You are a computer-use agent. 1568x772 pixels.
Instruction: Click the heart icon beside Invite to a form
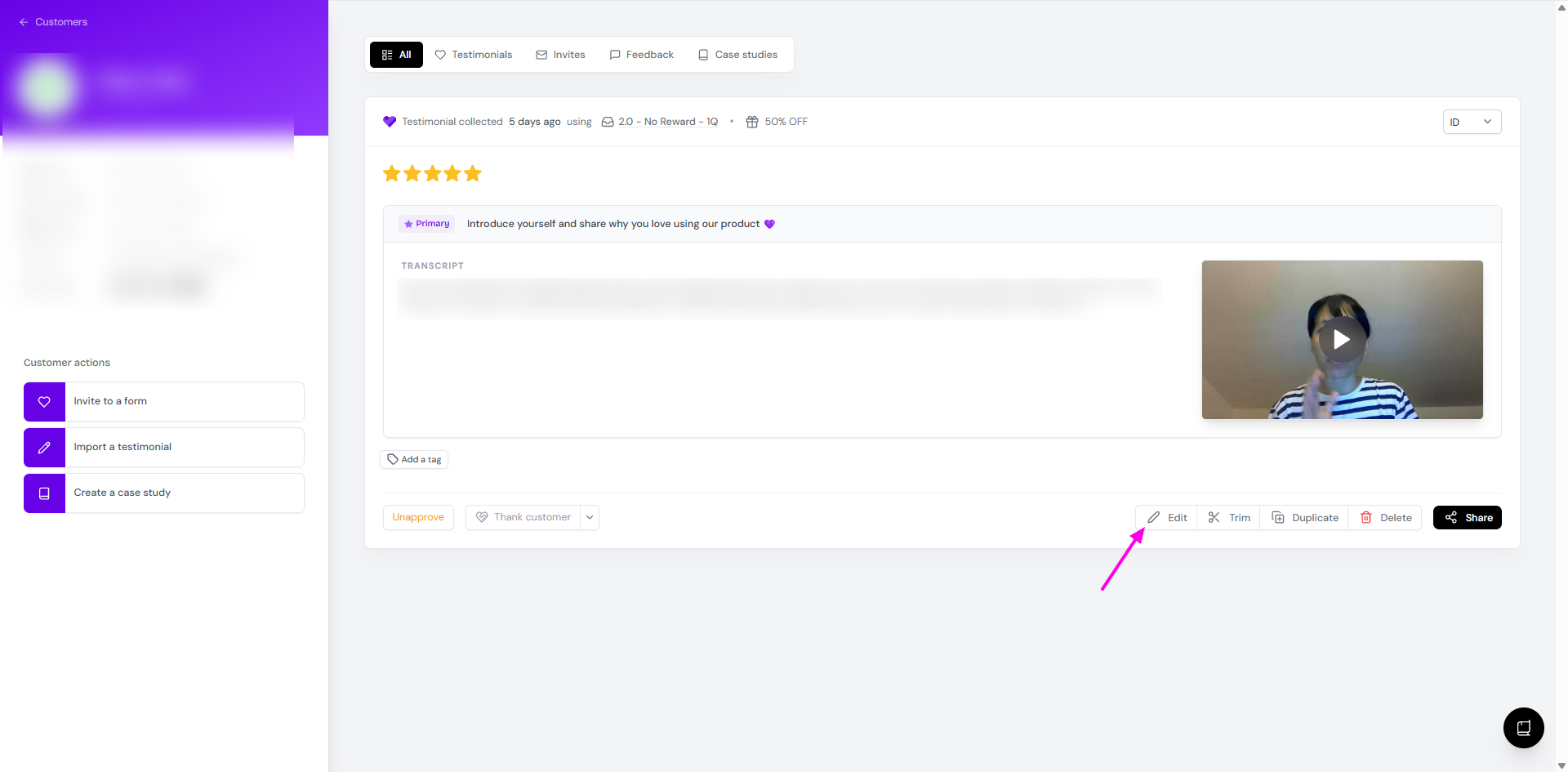click(x=44, y=401)
